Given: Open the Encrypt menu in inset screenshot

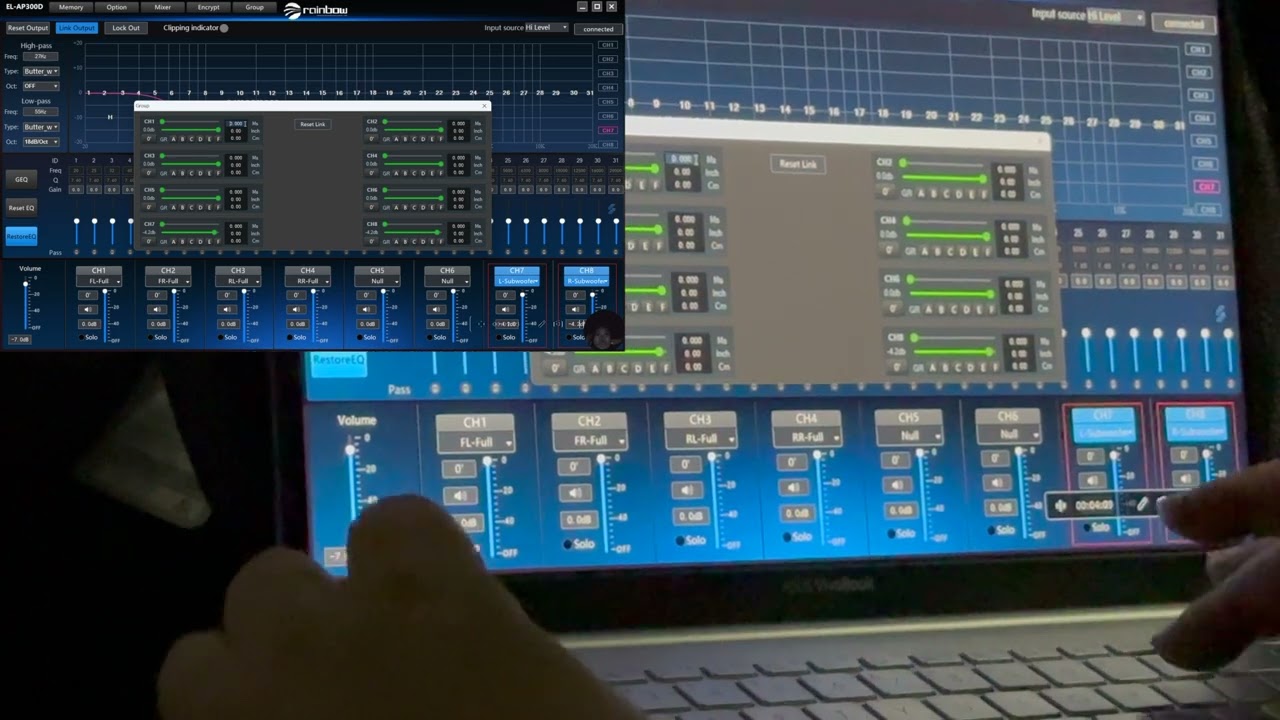Looking at the screenshot, I should coord(208,7).
